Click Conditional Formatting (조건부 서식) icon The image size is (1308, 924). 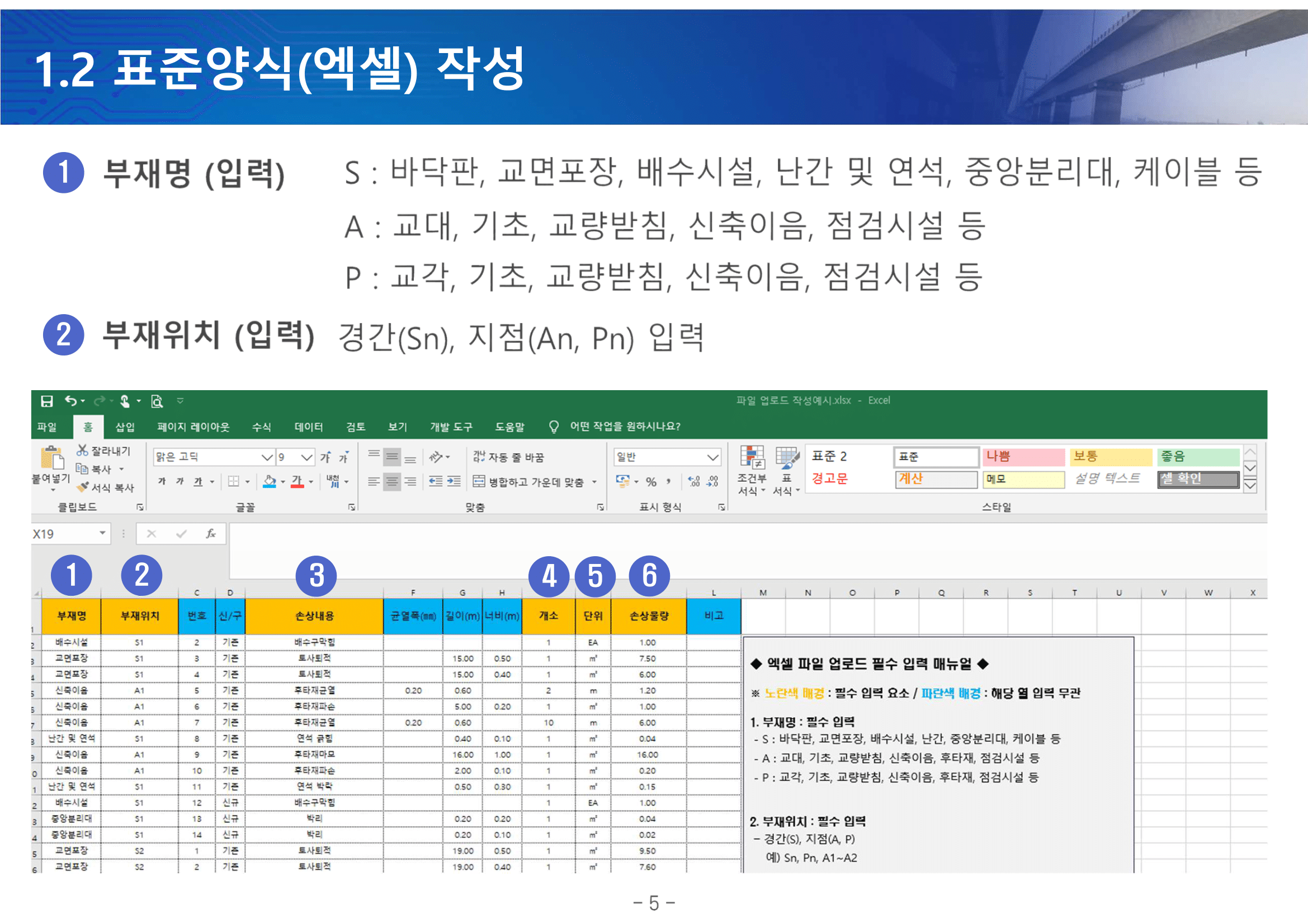click(x=752, y=458)
